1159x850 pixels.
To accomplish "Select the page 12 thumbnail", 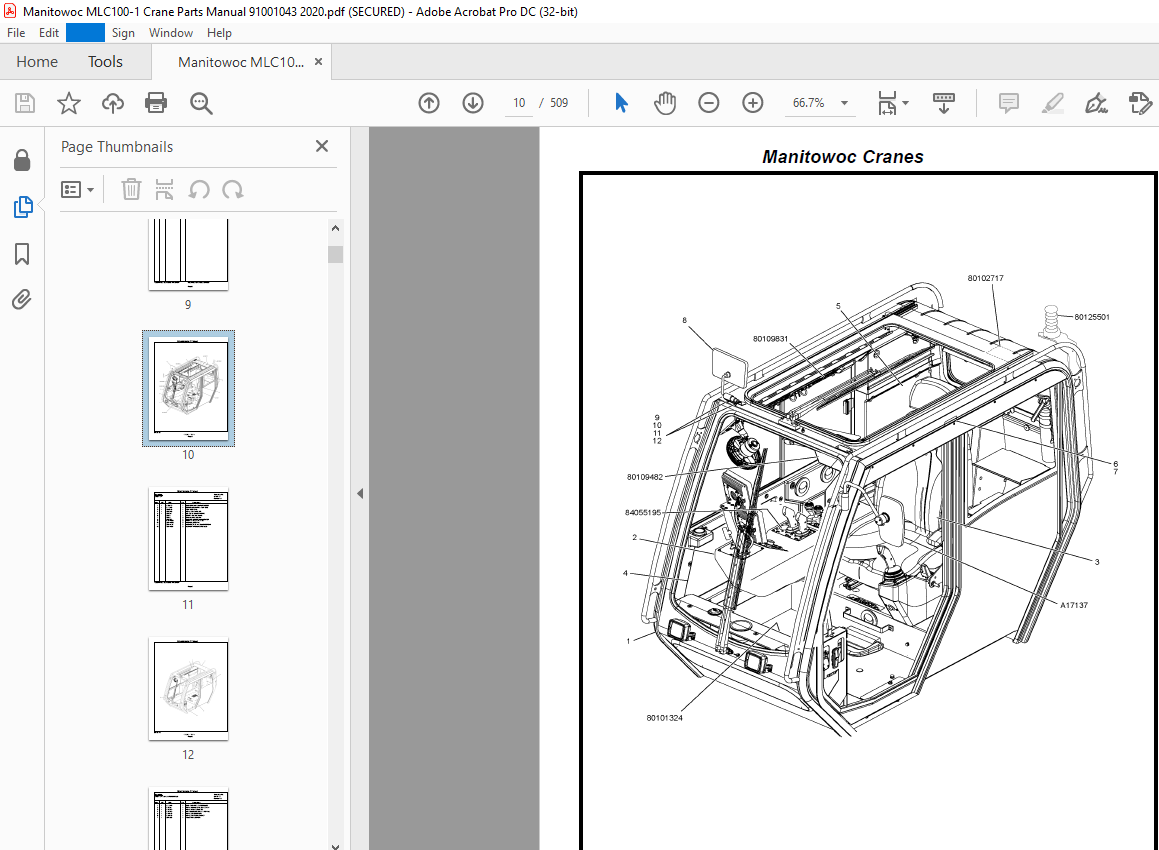I will point(188,688).
